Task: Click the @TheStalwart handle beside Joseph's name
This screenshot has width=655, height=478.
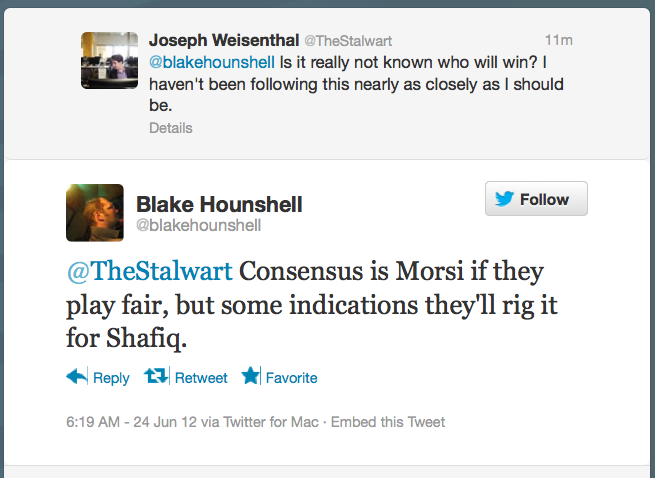Action: click(x=347, y=41)
